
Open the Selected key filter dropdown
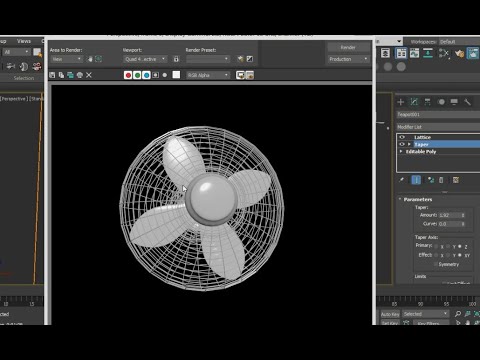point(425,314)
